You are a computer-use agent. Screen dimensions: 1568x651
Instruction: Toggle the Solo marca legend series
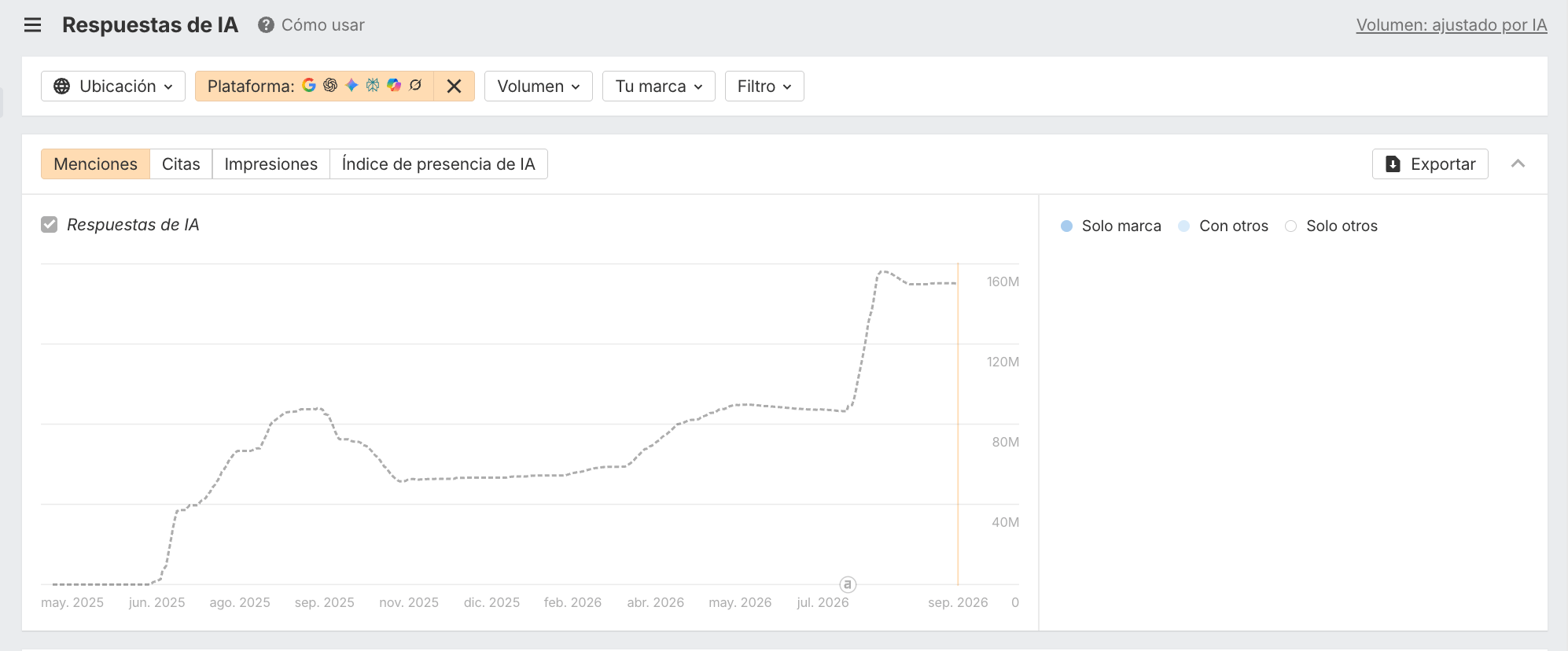click(1110, 226)
